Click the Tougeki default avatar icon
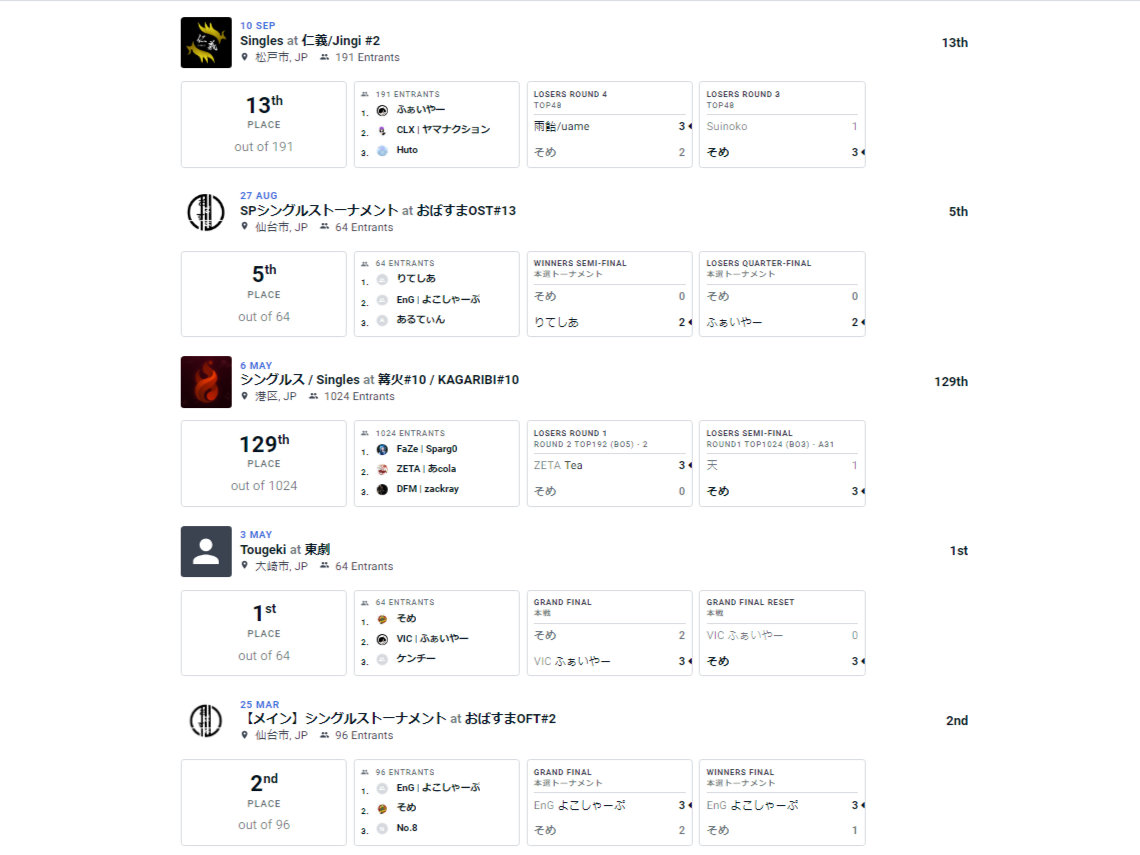This screenshot has width=1140, height=855. [206, 552]
